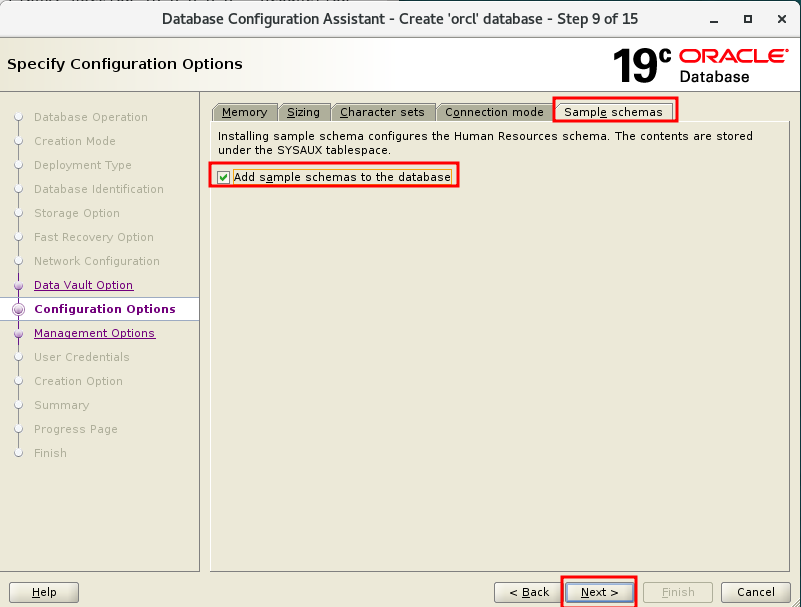
Task: Click the Data Vault Option step bullet
Action: [x=18, y=285]
